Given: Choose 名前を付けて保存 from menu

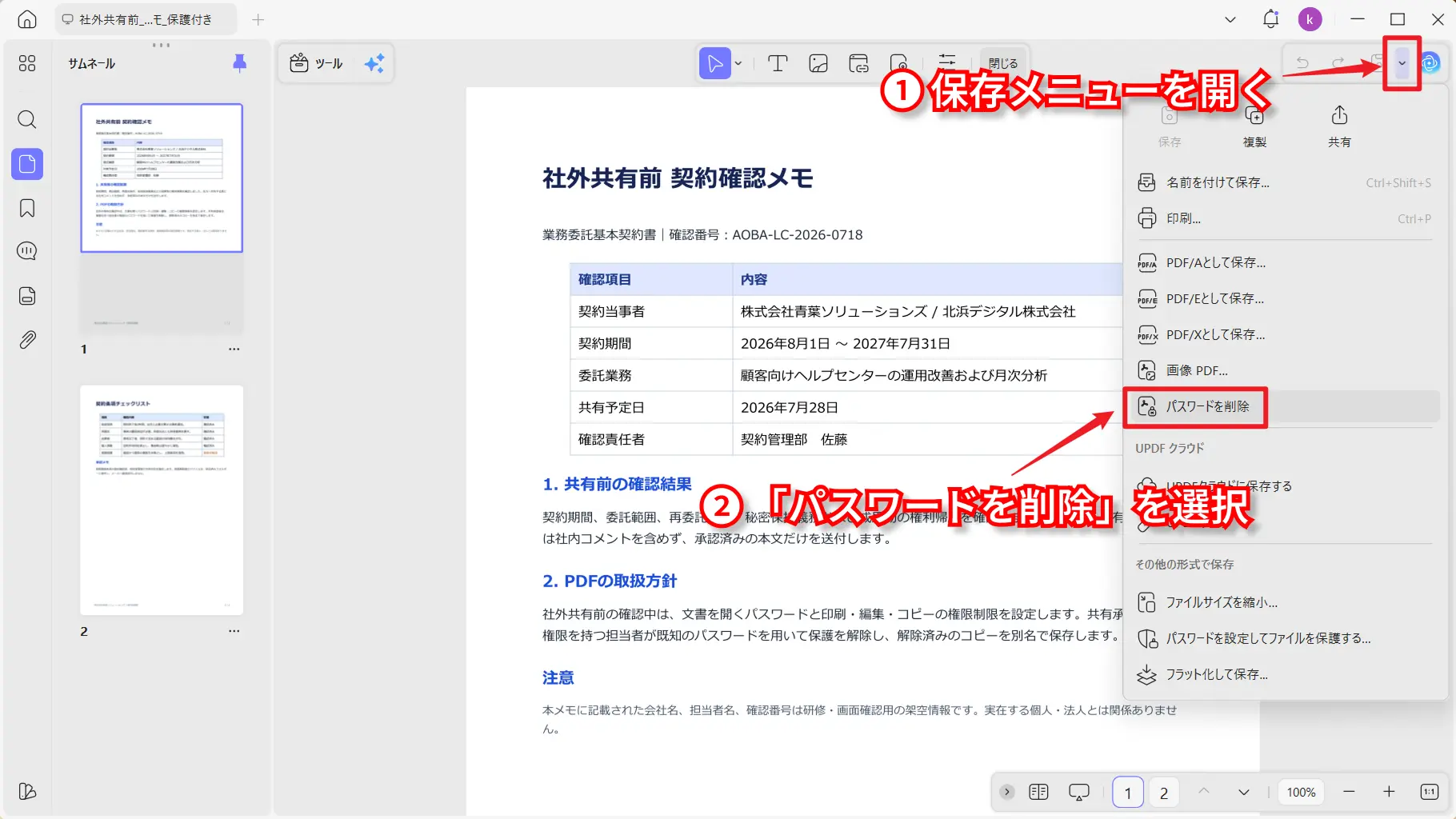Looking at the screenshot, I should [x=1284, y=182].
